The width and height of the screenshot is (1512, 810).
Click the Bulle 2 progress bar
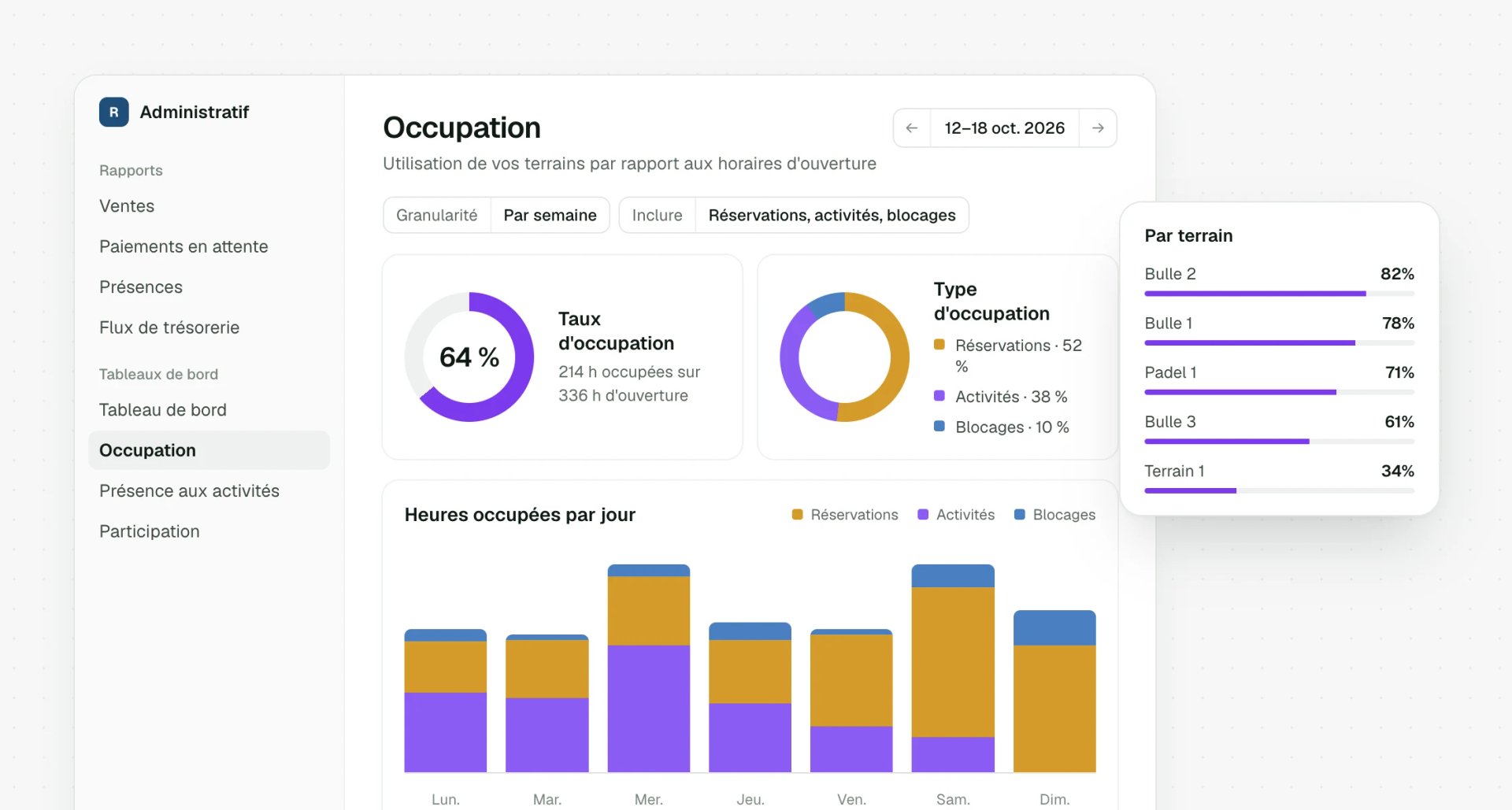click(x=1280, y=294)
